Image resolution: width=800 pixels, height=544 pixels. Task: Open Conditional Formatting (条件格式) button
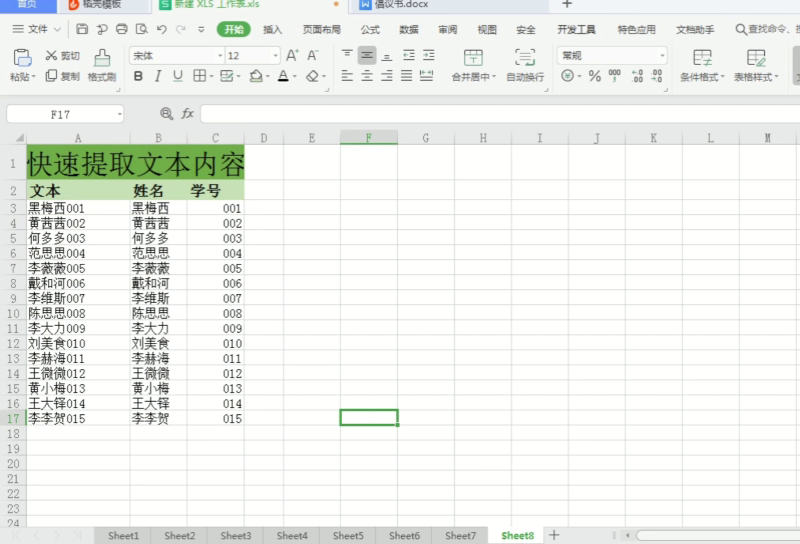[x=702, y=65]
